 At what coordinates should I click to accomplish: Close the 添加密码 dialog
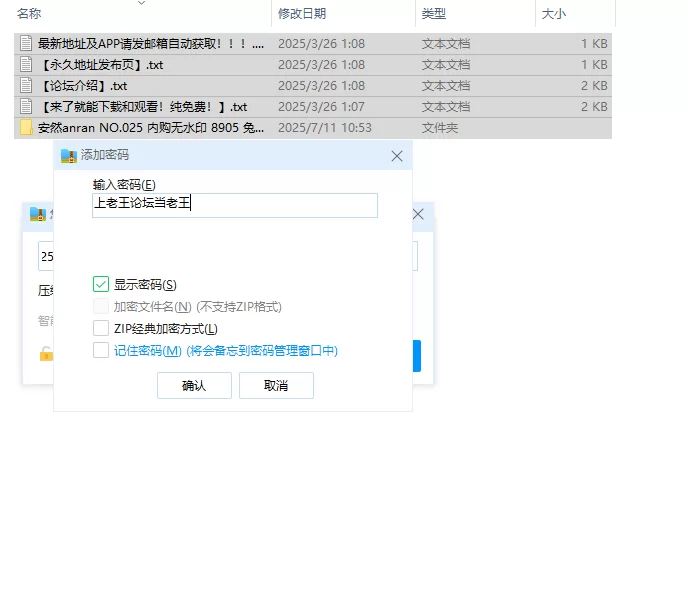(397, 156)
